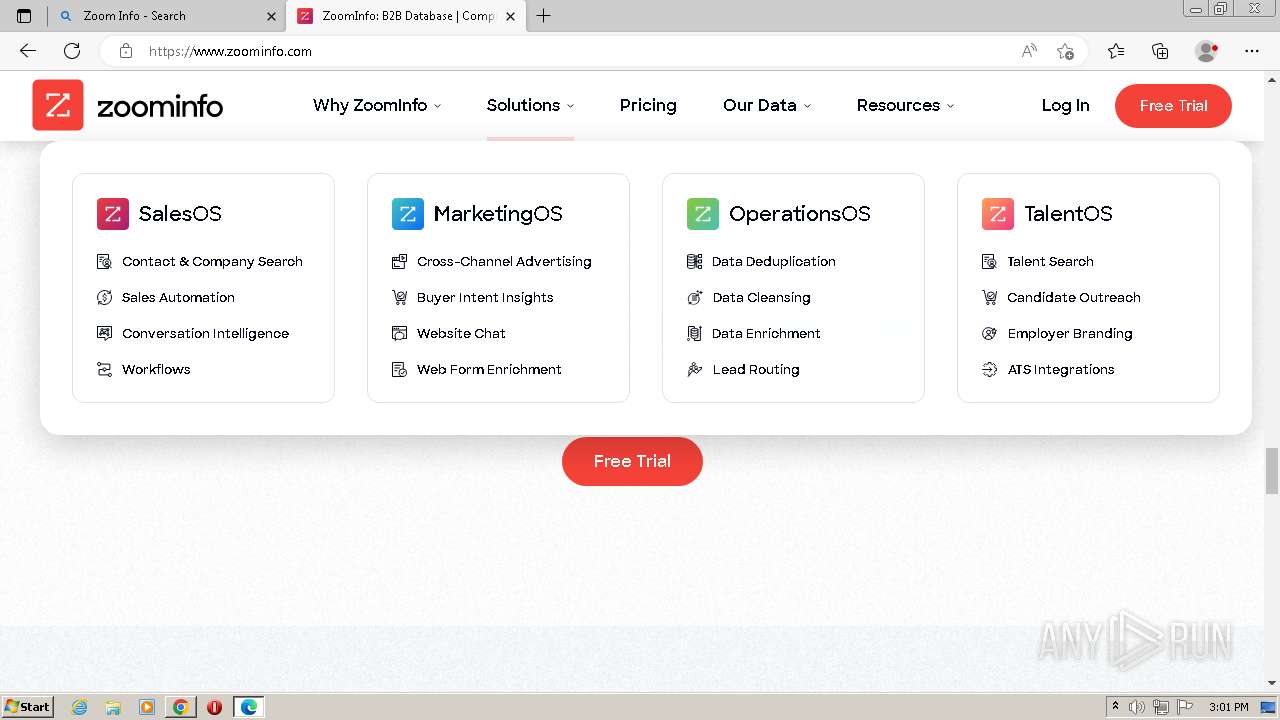Click the SalesOS red logo icon
1280x720 pixels.
[x=113, y=213]
